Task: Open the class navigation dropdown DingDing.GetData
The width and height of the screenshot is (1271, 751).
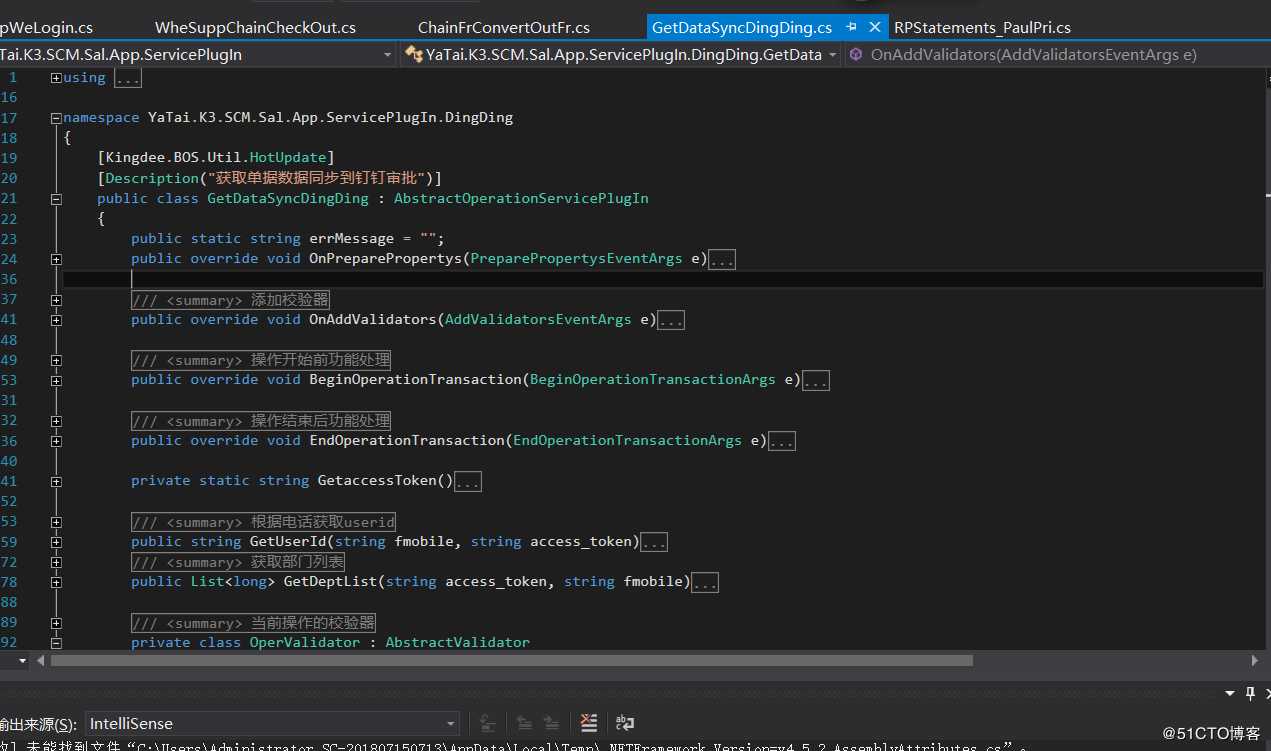Action: [x=621, y=55]
